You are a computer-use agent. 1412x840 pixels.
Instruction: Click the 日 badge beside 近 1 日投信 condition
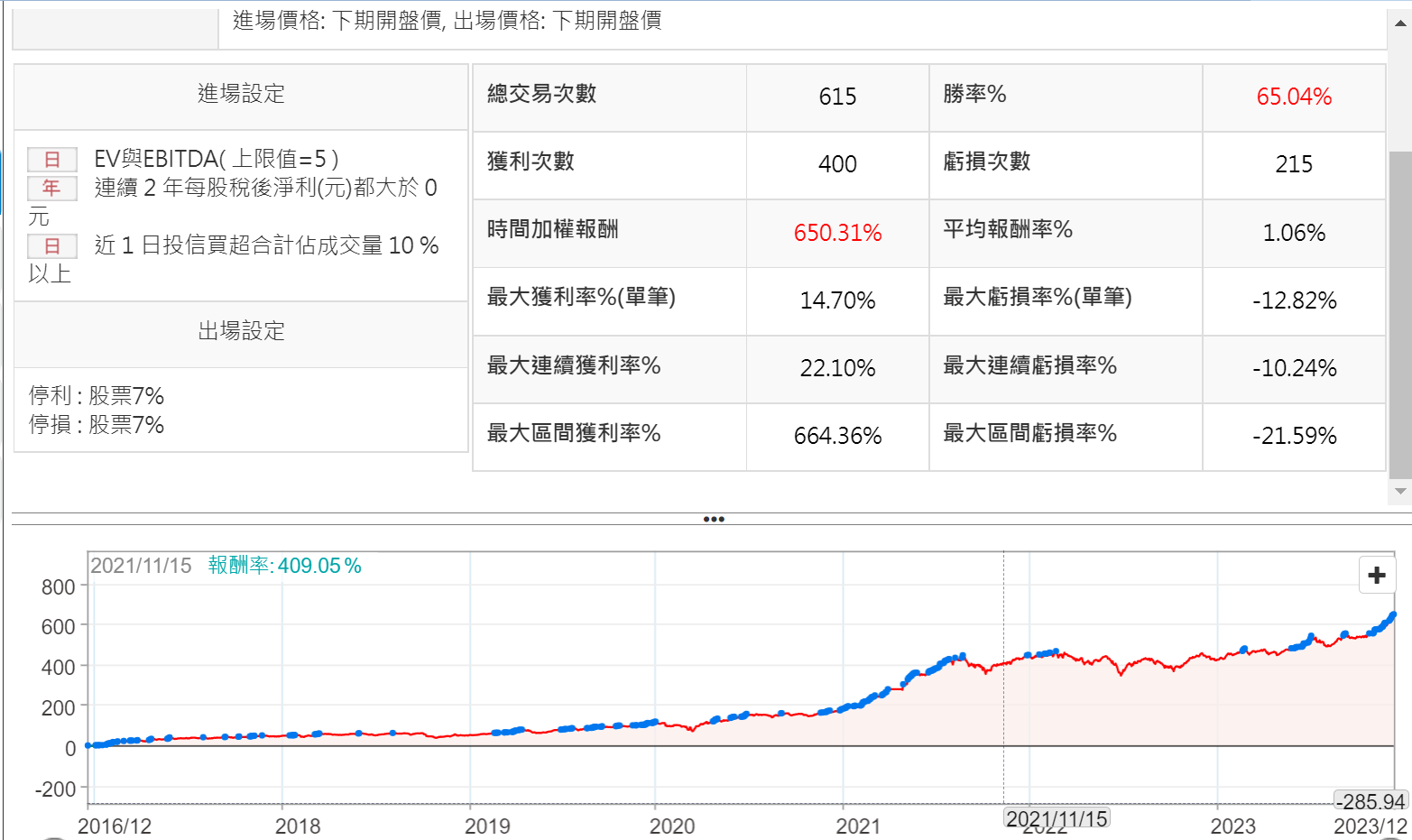click(52, 245)
